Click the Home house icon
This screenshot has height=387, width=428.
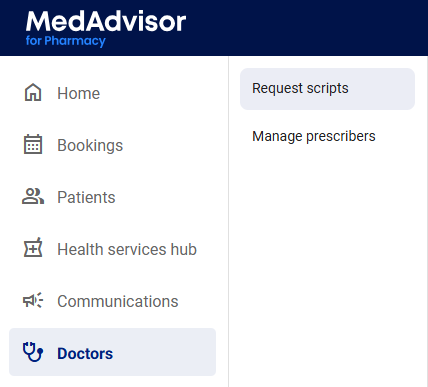(x=33, y=93)
